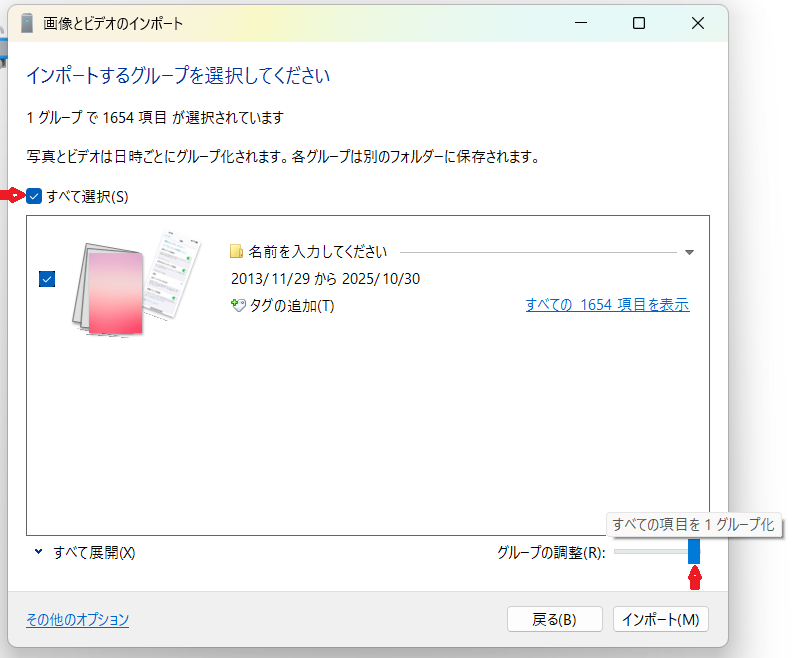
Task: Open the group name dropdown arrow
Action: tap(689, 253)
